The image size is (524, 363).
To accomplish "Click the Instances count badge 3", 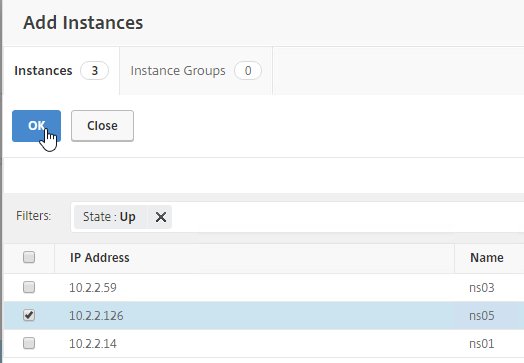I will click(x=95, y=71).
